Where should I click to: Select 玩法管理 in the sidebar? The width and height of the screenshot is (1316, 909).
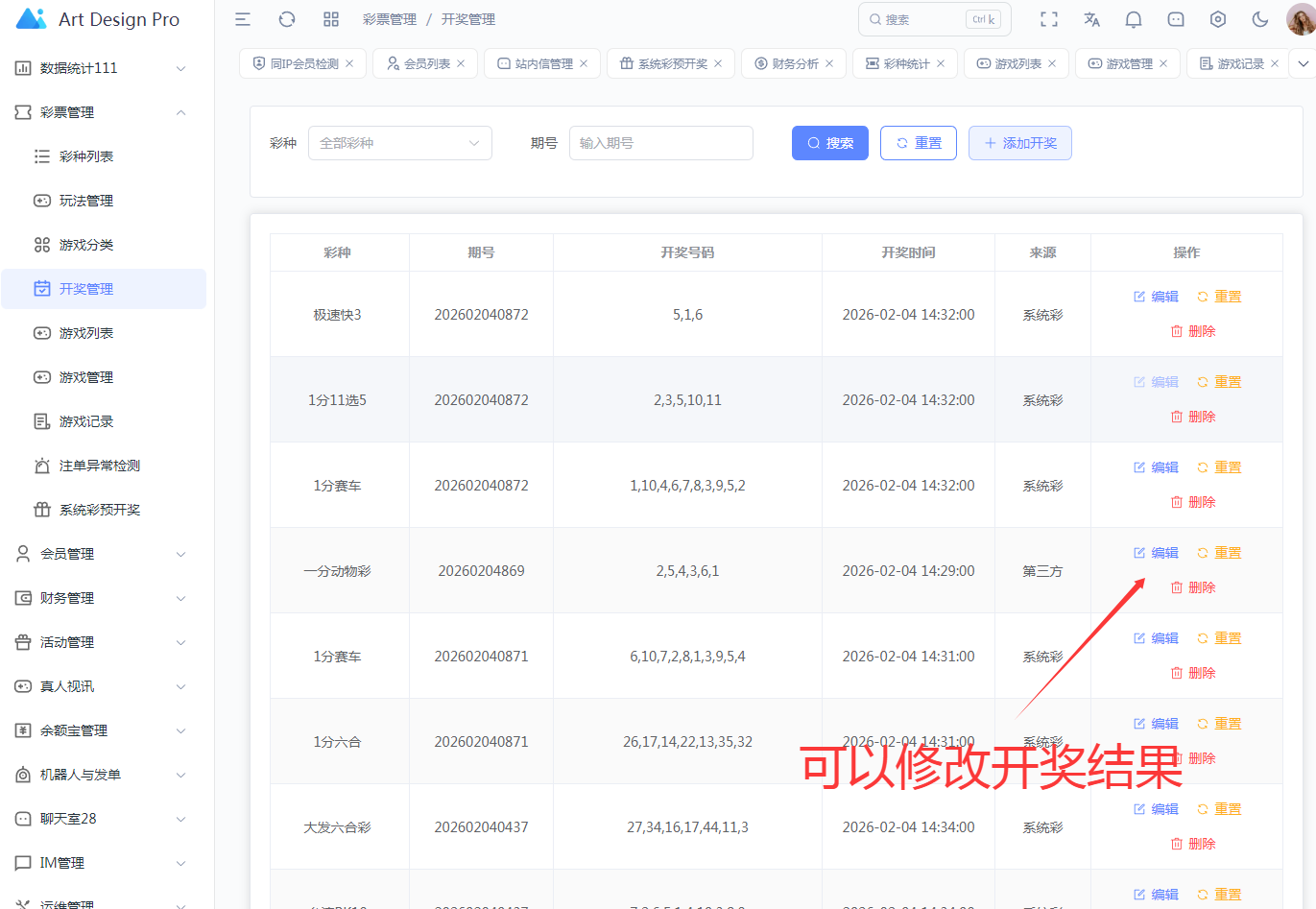point(86,201)
